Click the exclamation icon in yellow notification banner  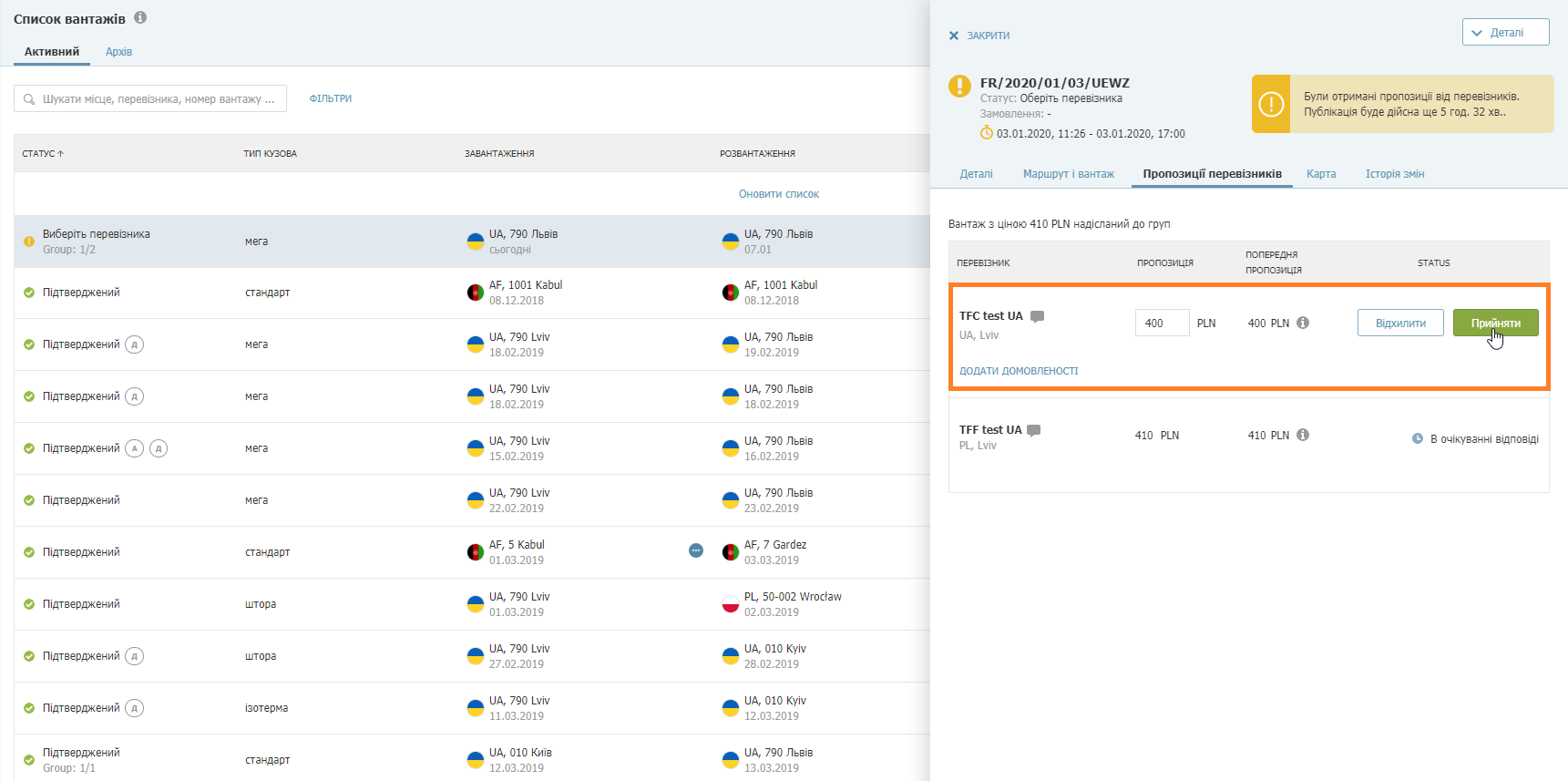click(1271, 104)
